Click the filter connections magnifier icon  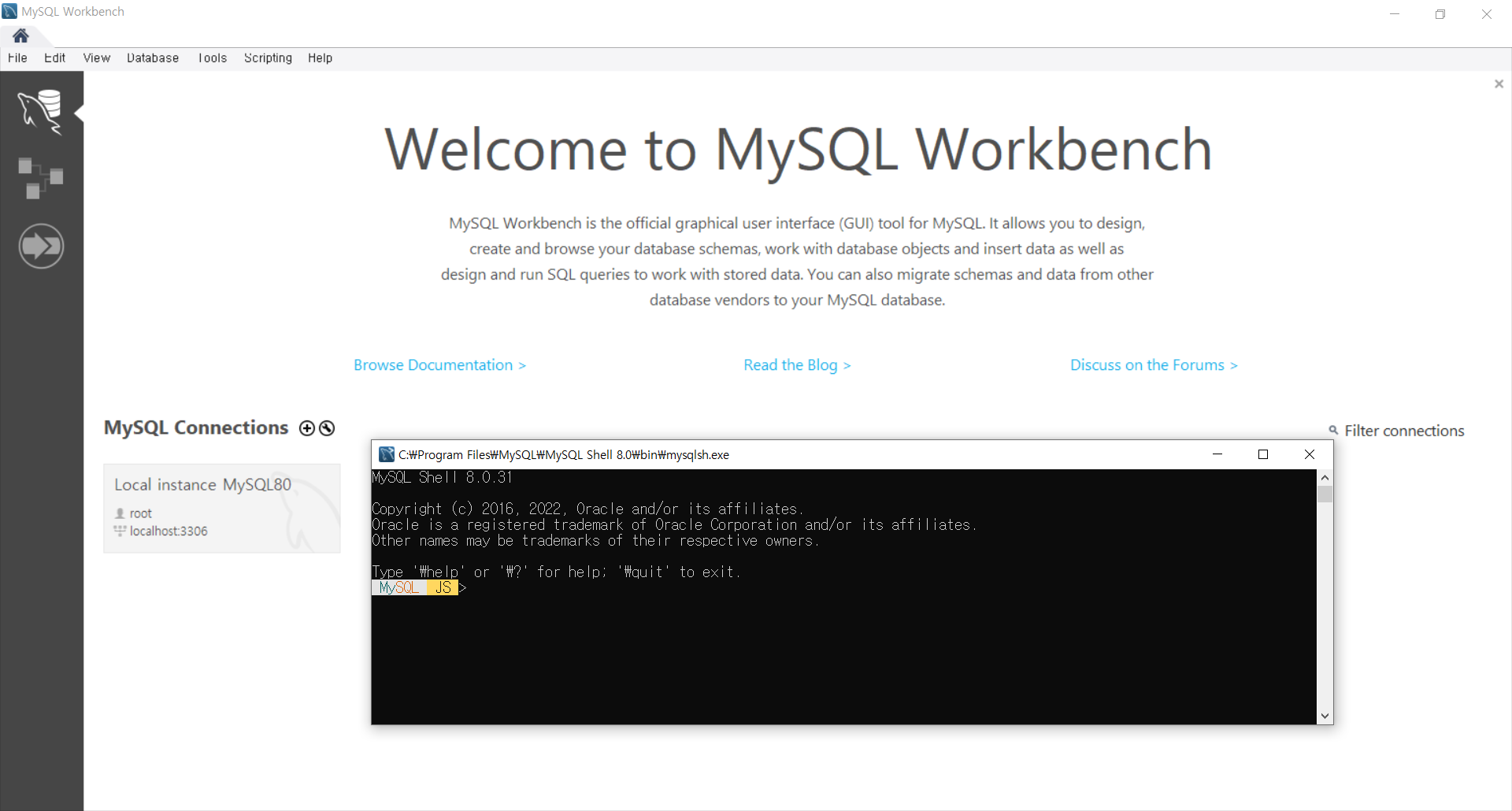pos(1333,430)
